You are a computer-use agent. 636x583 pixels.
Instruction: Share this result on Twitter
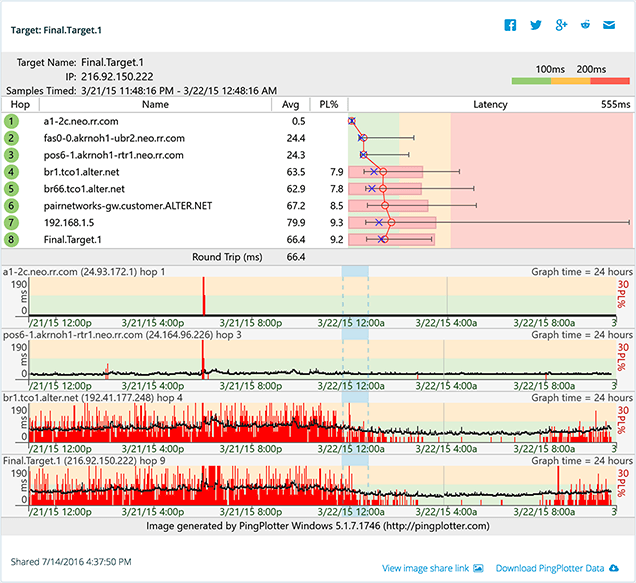click(537, 25)
